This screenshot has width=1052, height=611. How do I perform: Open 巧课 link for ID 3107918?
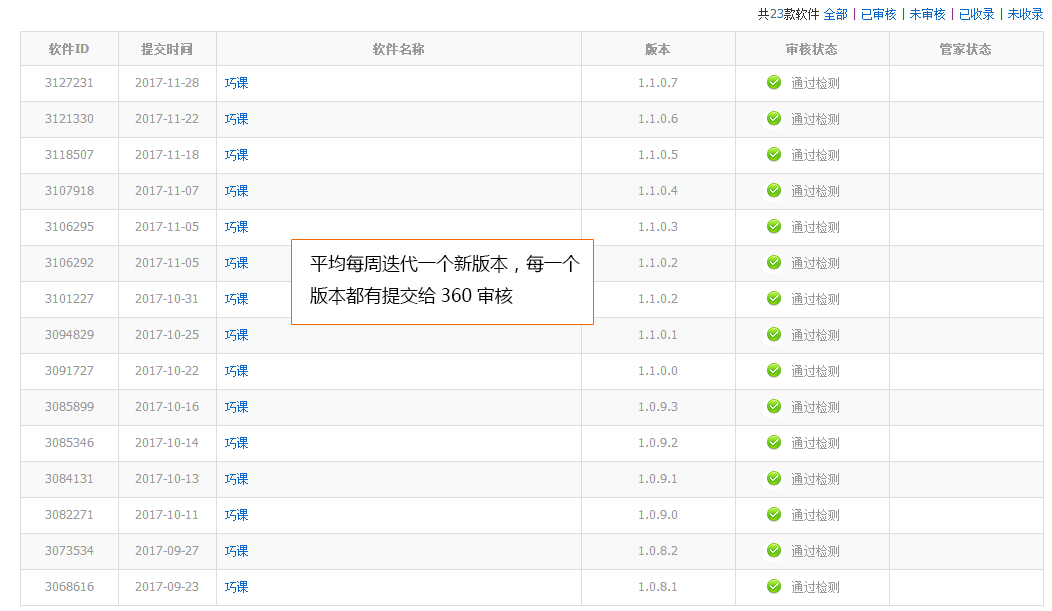click(x=236, y=191)
